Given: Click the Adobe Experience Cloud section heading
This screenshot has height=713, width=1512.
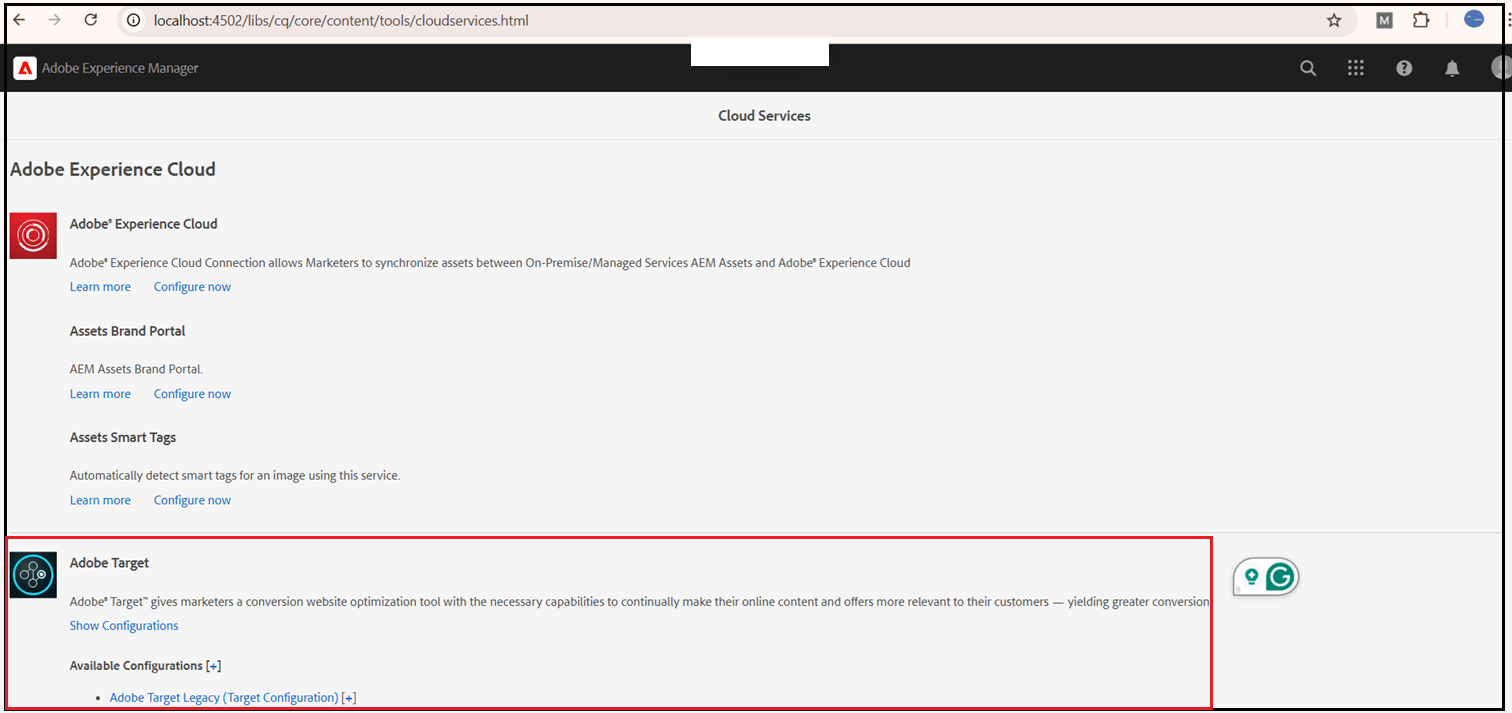Looking at the screenshot, I should 113,169.
